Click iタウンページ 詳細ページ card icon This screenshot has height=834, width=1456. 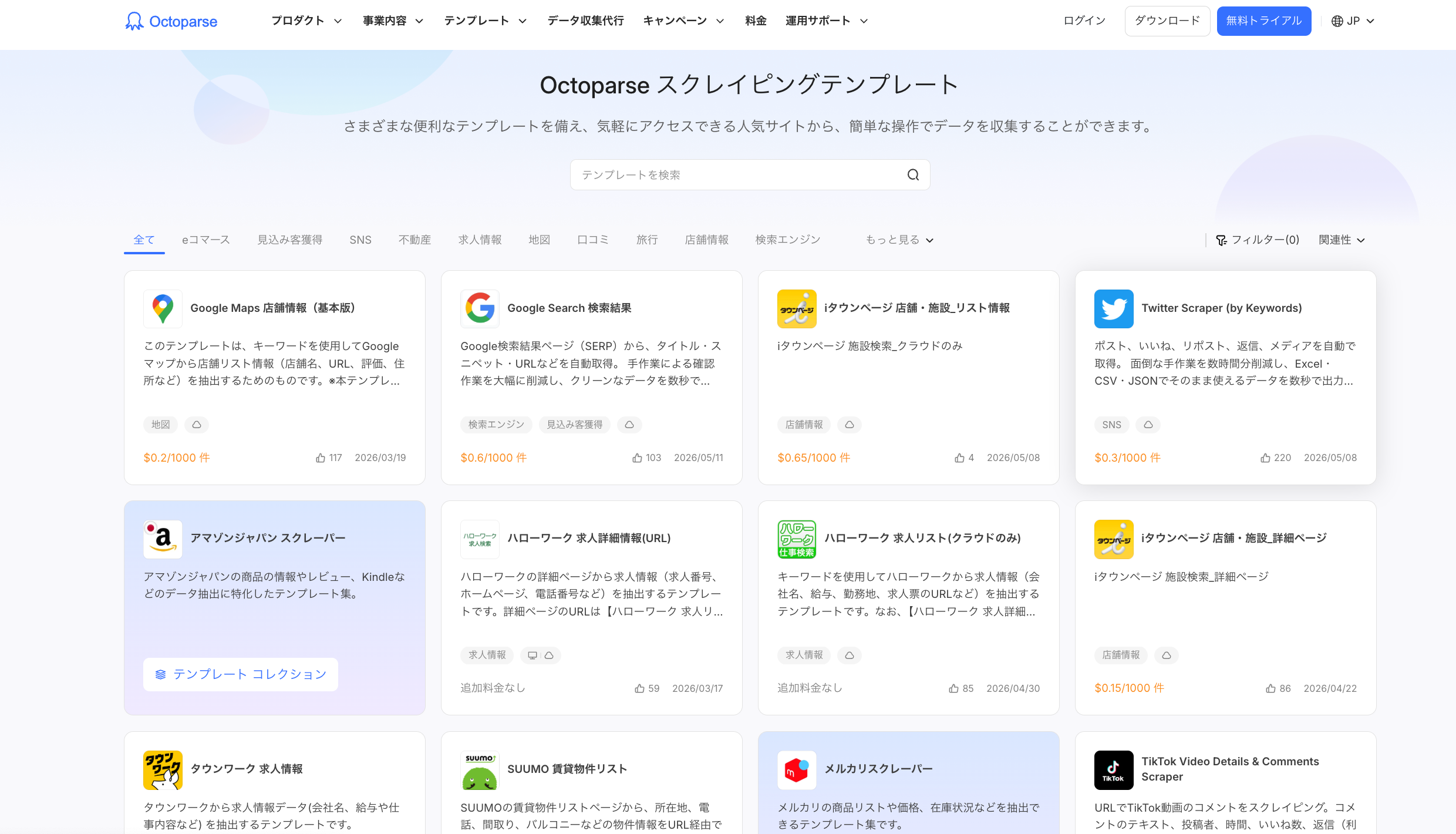[1114, 539]
